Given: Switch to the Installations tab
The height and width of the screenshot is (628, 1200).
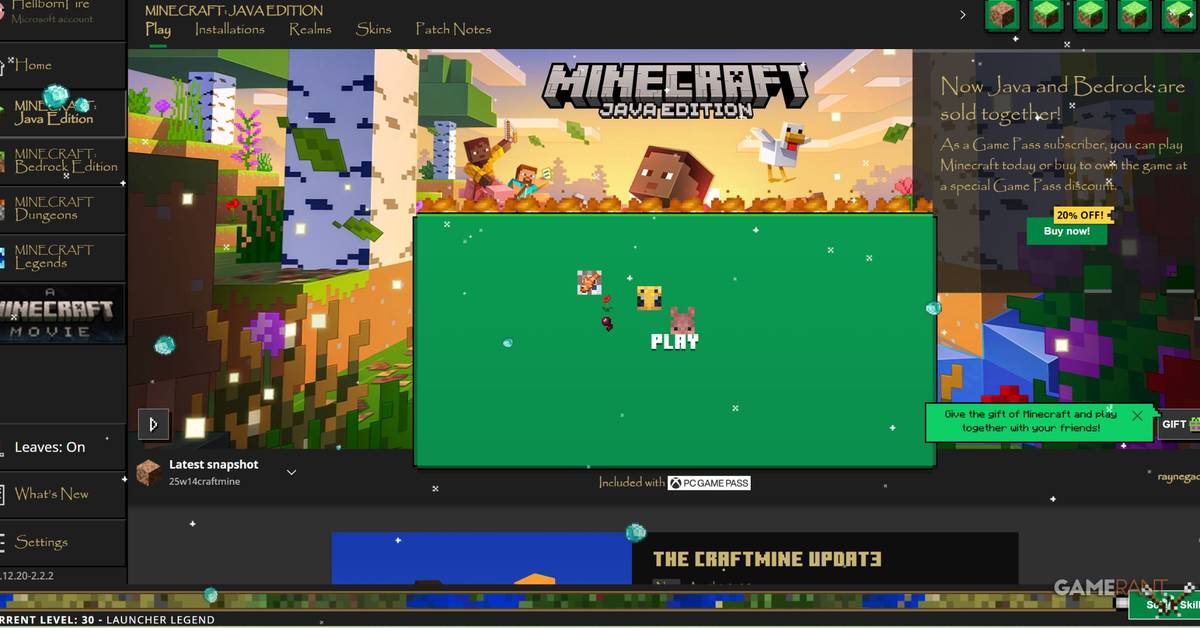Looking at the screenshot, I should (229, 29).
